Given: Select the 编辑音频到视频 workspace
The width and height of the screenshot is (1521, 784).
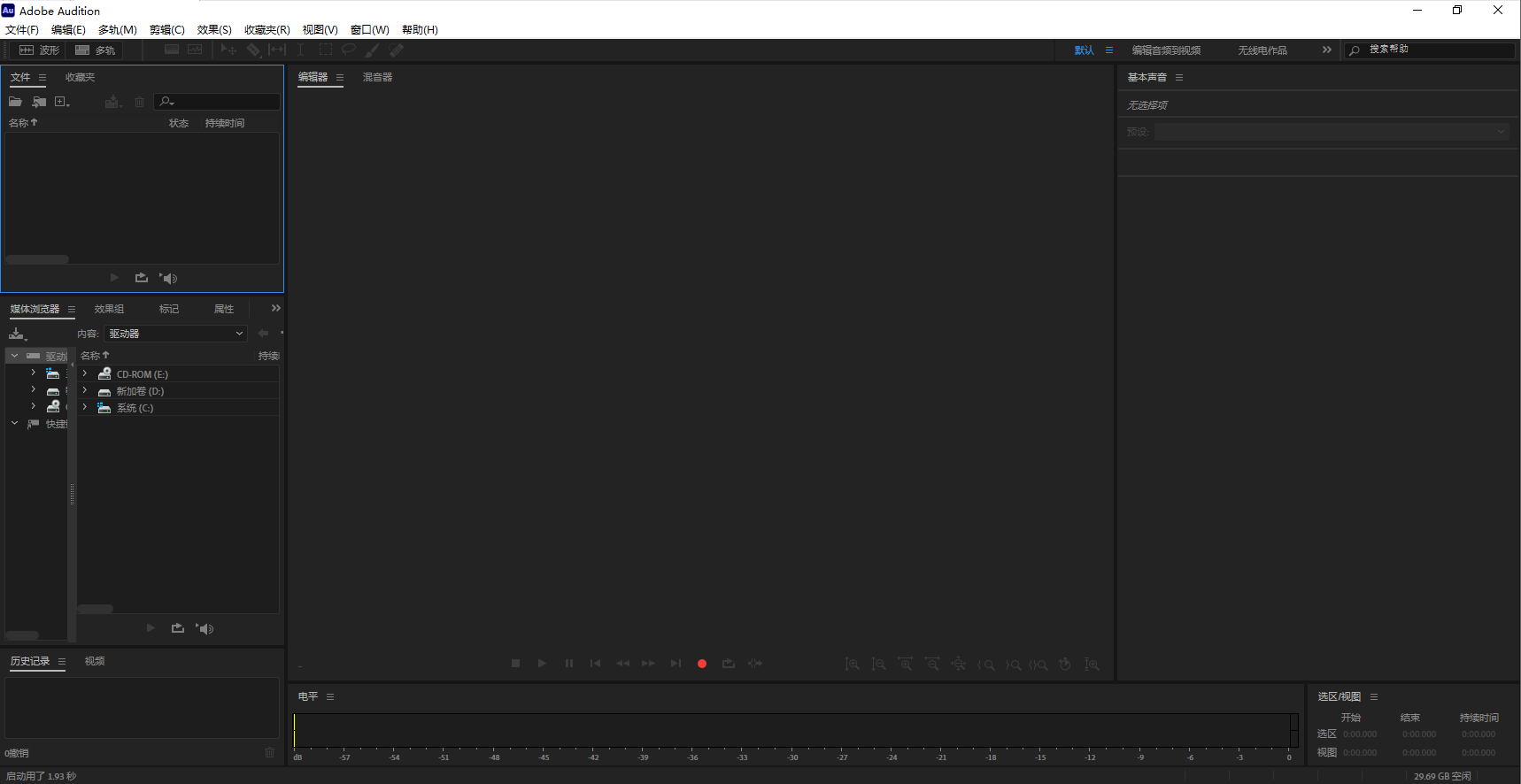Looking at the screenshot, I should [x=1166, y=50].
